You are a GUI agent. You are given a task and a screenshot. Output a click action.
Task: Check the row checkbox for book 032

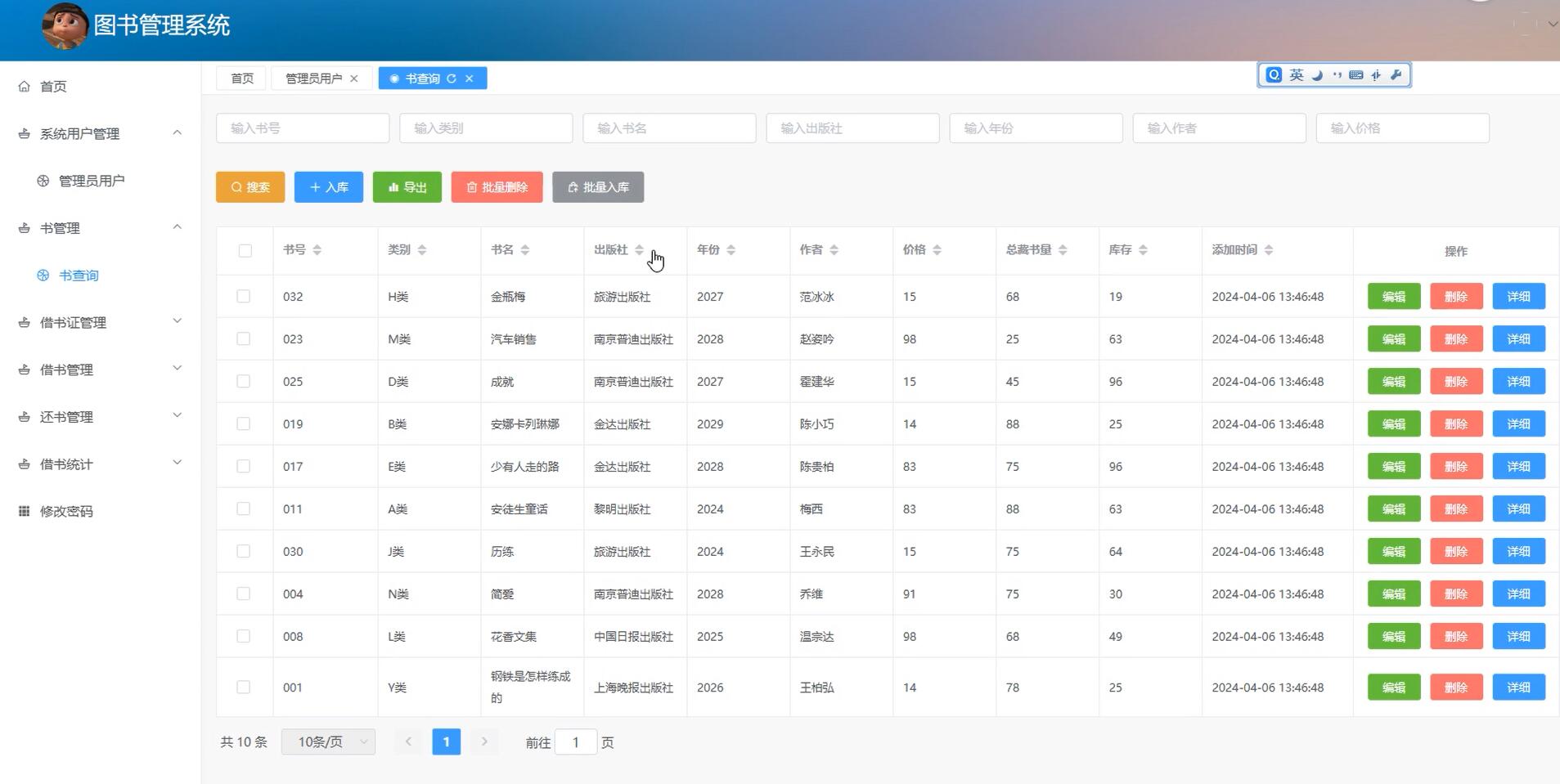(243, 296)
